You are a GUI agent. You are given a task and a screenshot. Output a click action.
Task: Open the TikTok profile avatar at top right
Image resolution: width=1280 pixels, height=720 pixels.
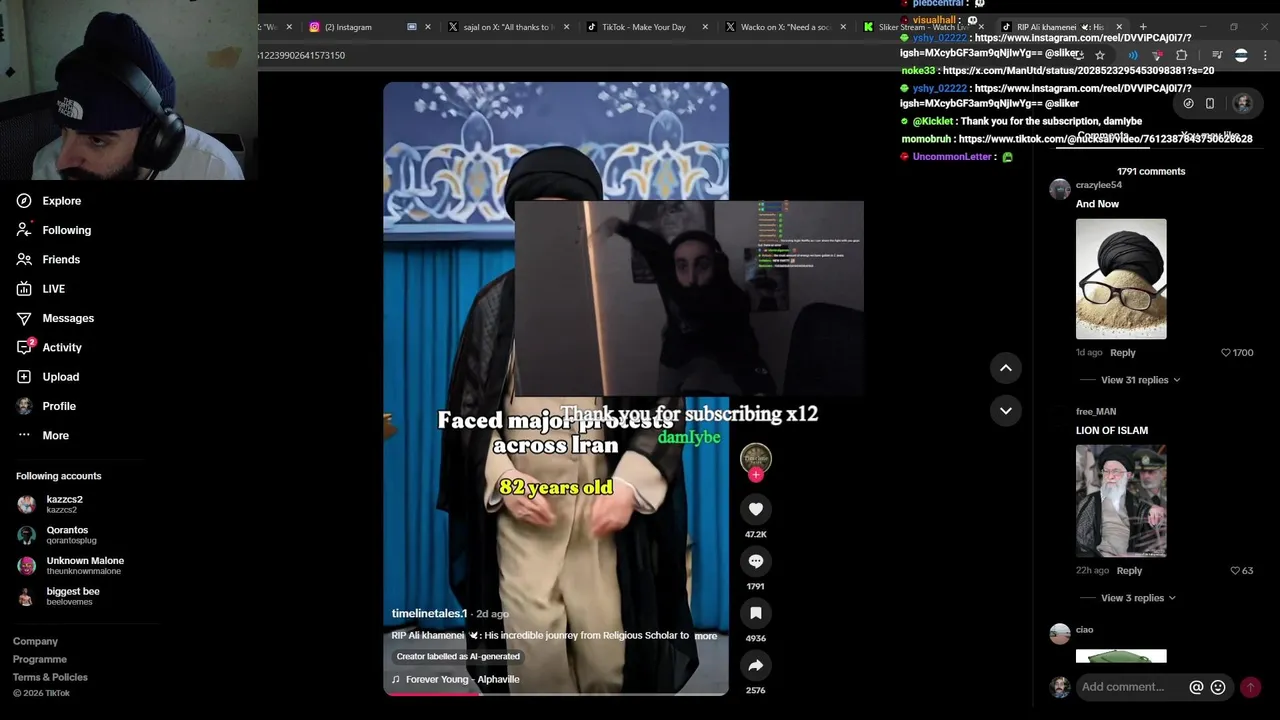point(1243,103)
